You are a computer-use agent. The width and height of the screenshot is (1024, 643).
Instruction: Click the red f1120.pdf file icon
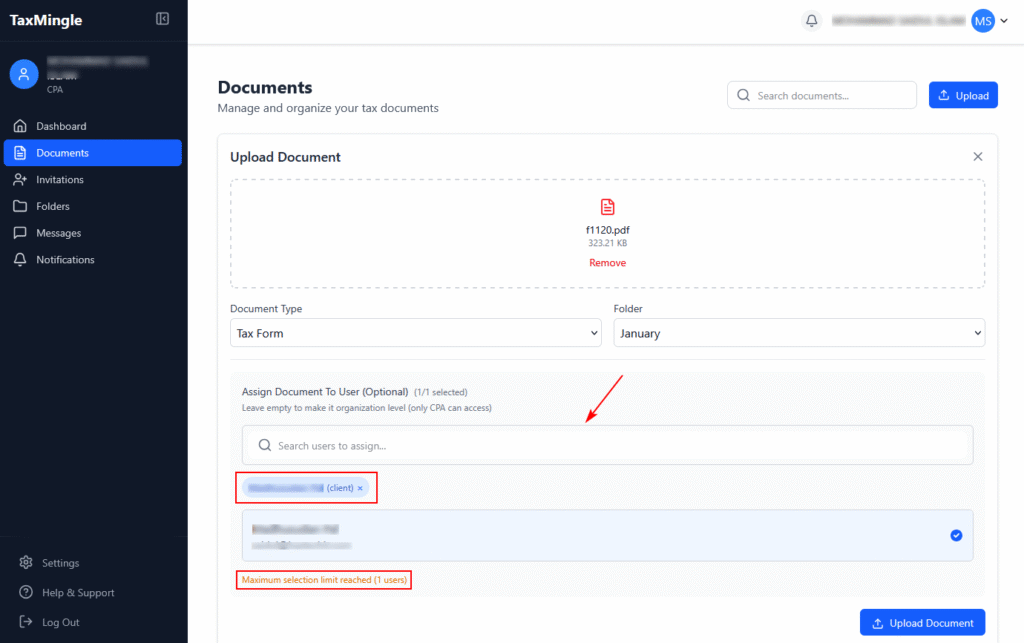click(607, 207)
